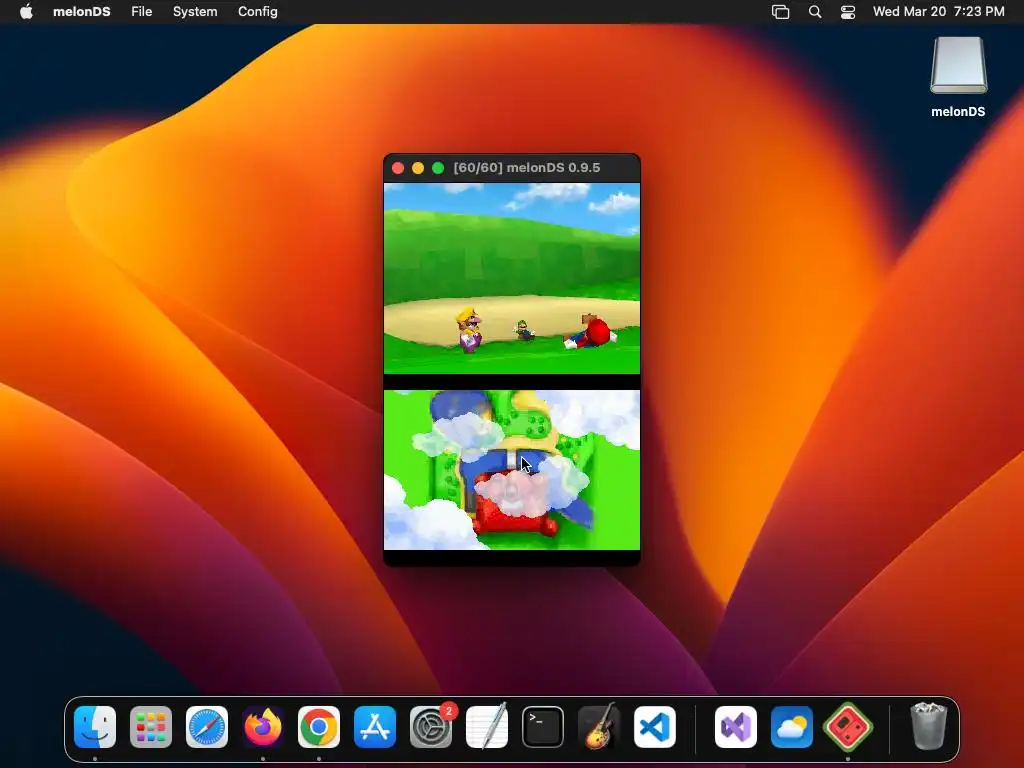This screenshot has height=768, width=1024.
Task: Open the Trash in the Dock
Action: point(928,726)
